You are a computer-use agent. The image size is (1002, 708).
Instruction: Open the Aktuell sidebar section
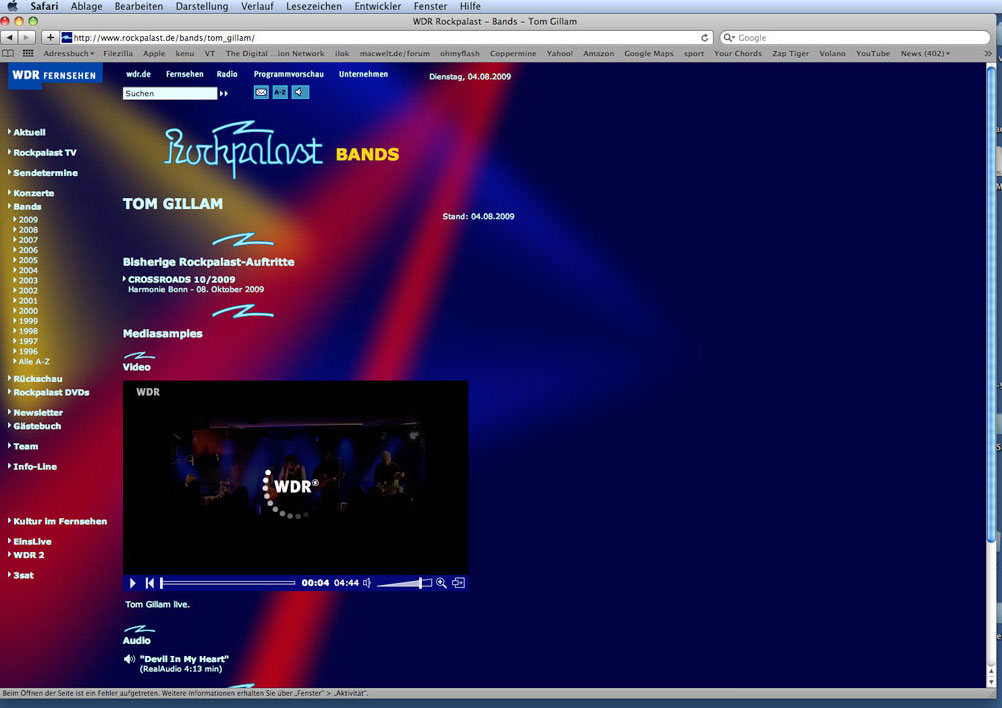click(29, 132)
